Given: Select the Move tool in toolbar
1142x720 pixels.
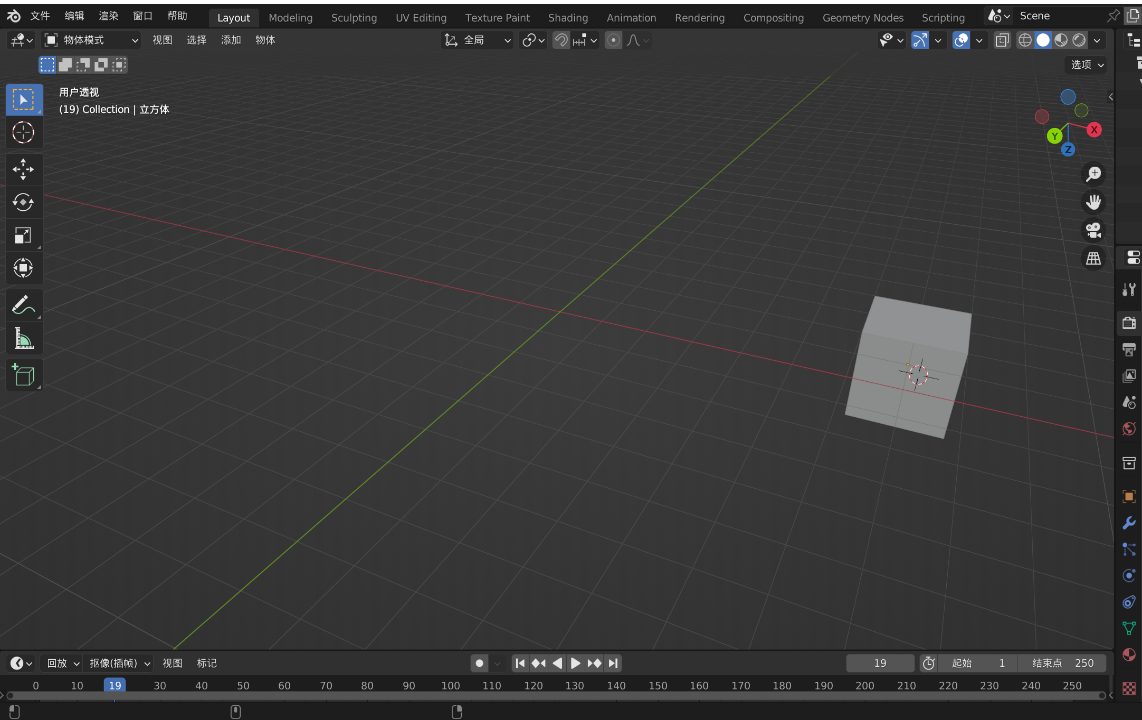Looking at the screenshot, I should click(x=23, y=169).
